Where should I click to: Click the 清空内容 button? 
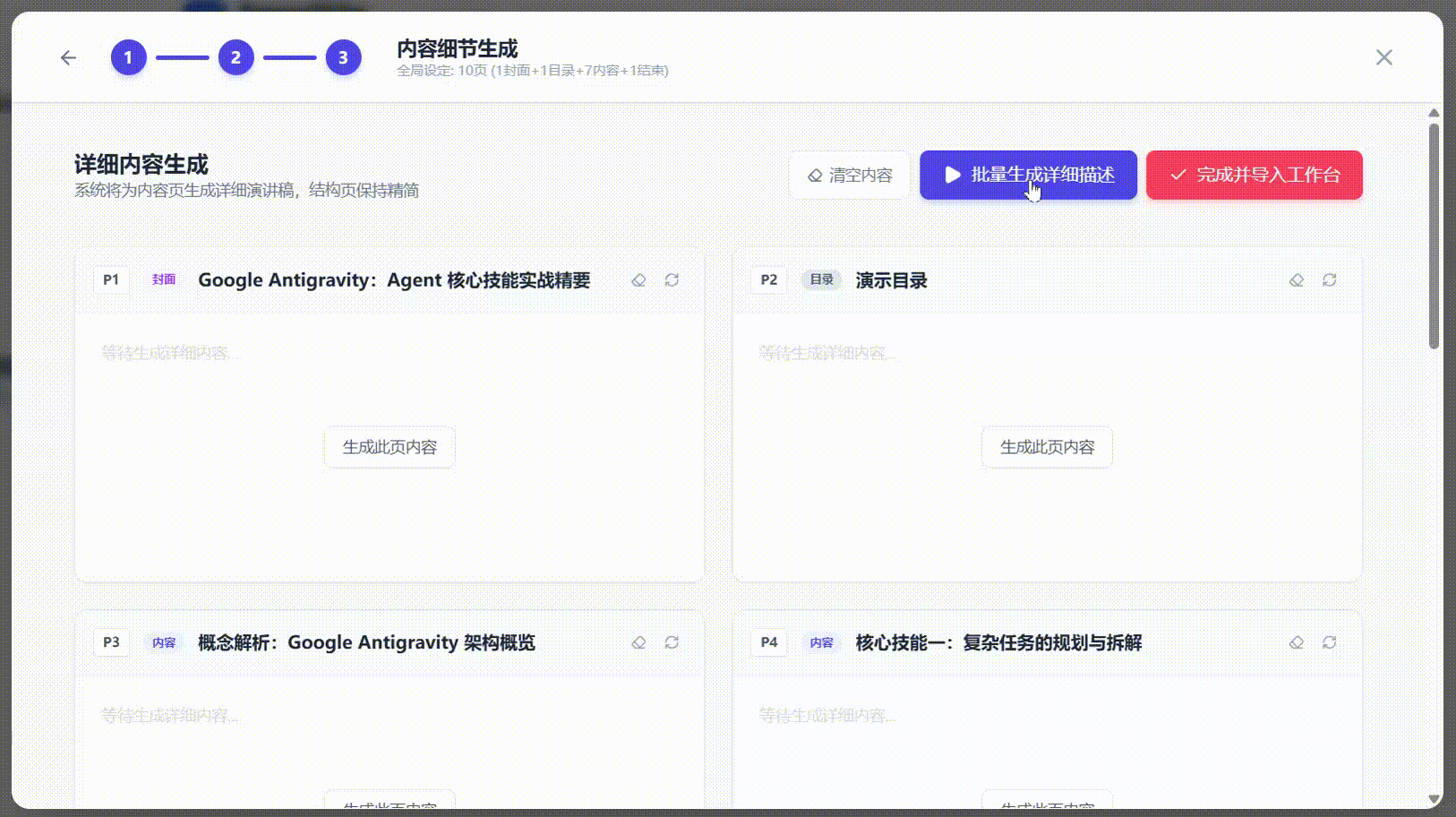pos(849,176)
